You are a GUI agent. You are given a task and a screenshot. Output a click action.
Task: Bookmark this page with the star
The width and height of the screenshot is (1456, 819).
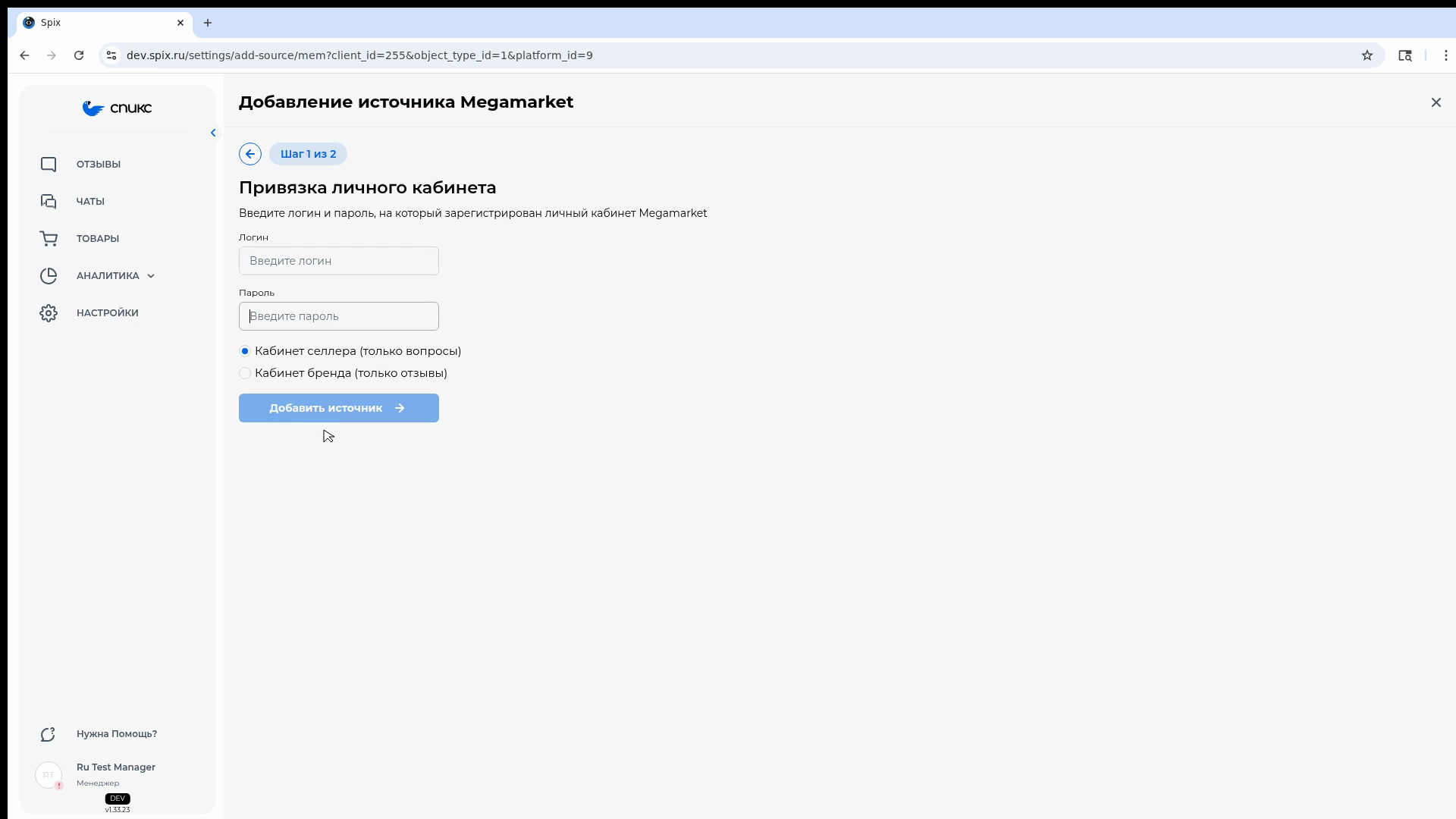click(1367, 55)
